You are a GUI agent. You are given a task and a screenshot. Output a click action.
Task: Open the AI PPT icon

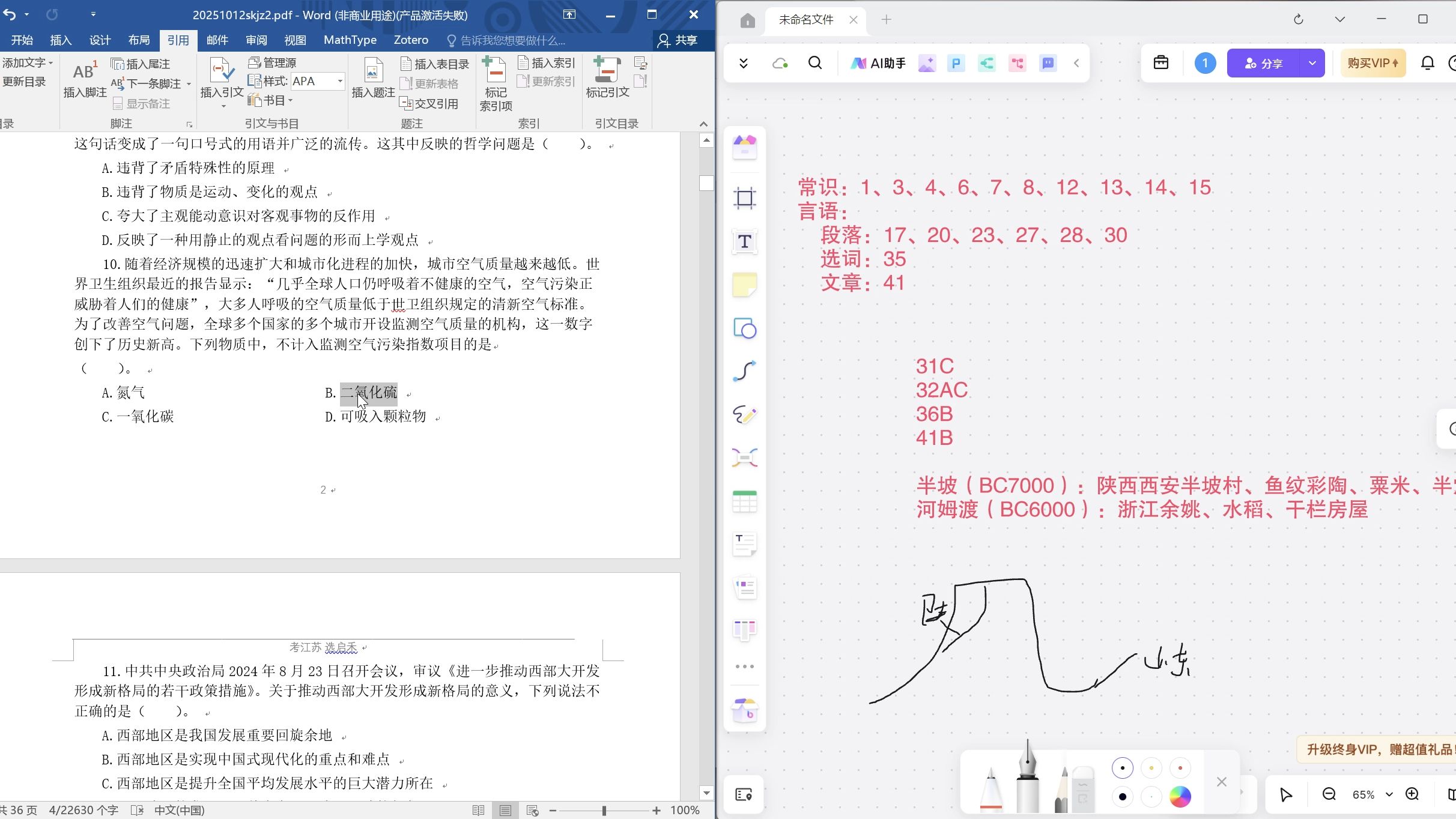coord(956,63)
